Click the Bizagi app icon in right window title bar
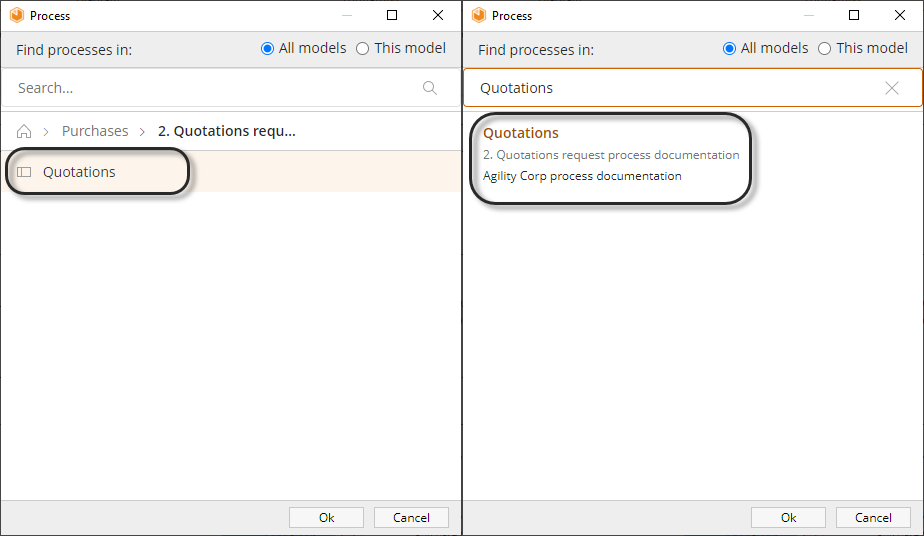The height and width of the screenshot is (536, 924). [478, 15]
